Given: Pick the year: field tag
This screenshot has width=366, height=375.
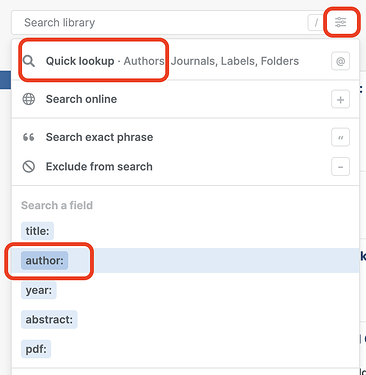Looking at the screenshot, I should (39, 290).
